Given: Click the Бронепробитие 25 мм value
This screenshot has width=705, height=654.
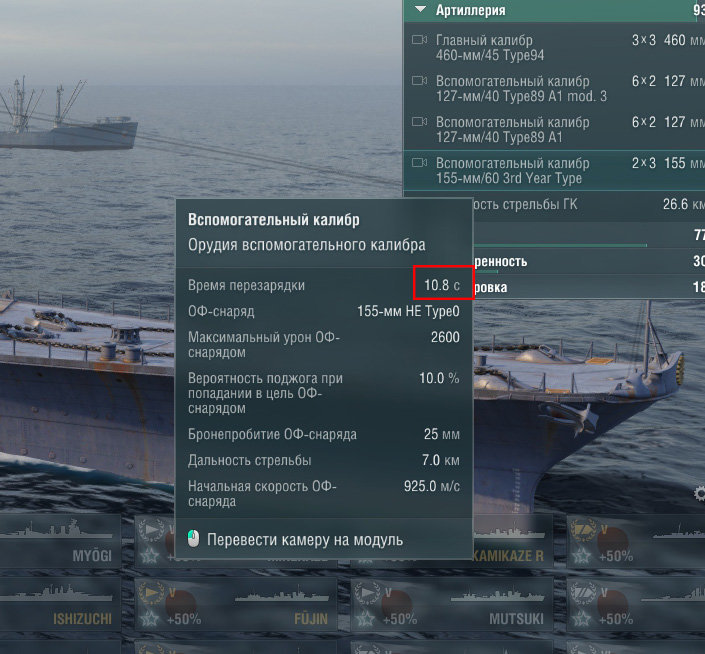Looking at the screenshot, I should tap(442, 434).
